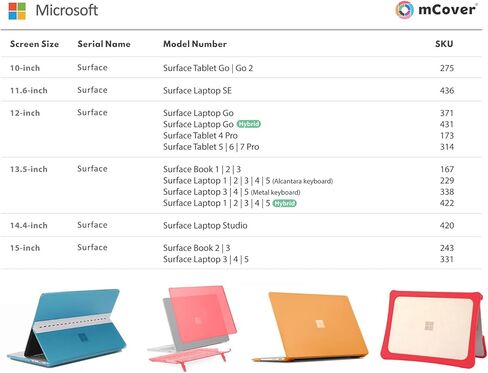Click the Surface Book 1 | 2 | 3 entry
Viewport: 488px width, 373px height.
click(202, 169)
